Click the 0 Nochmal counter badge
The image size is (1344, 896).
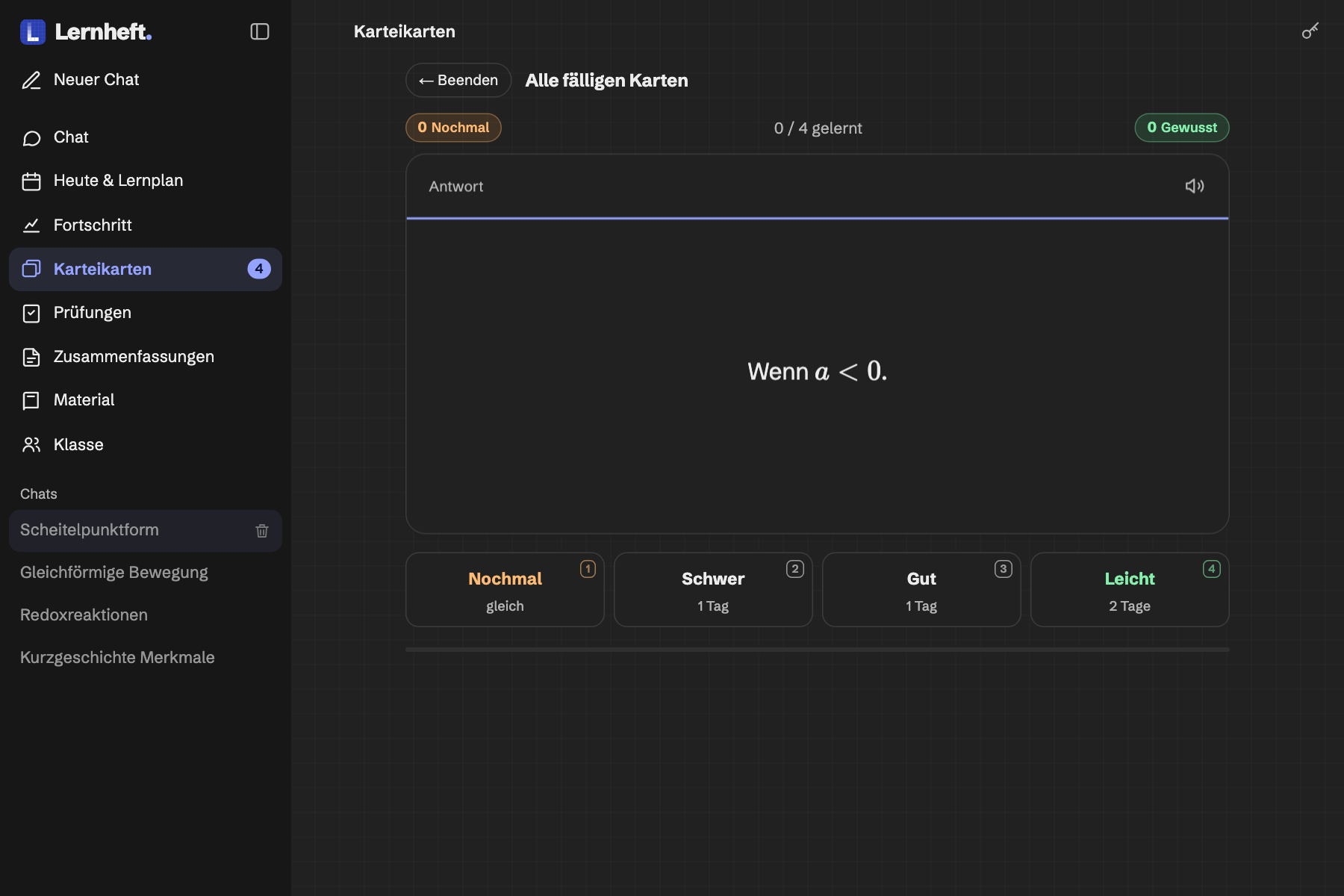(x=453, y=128)
